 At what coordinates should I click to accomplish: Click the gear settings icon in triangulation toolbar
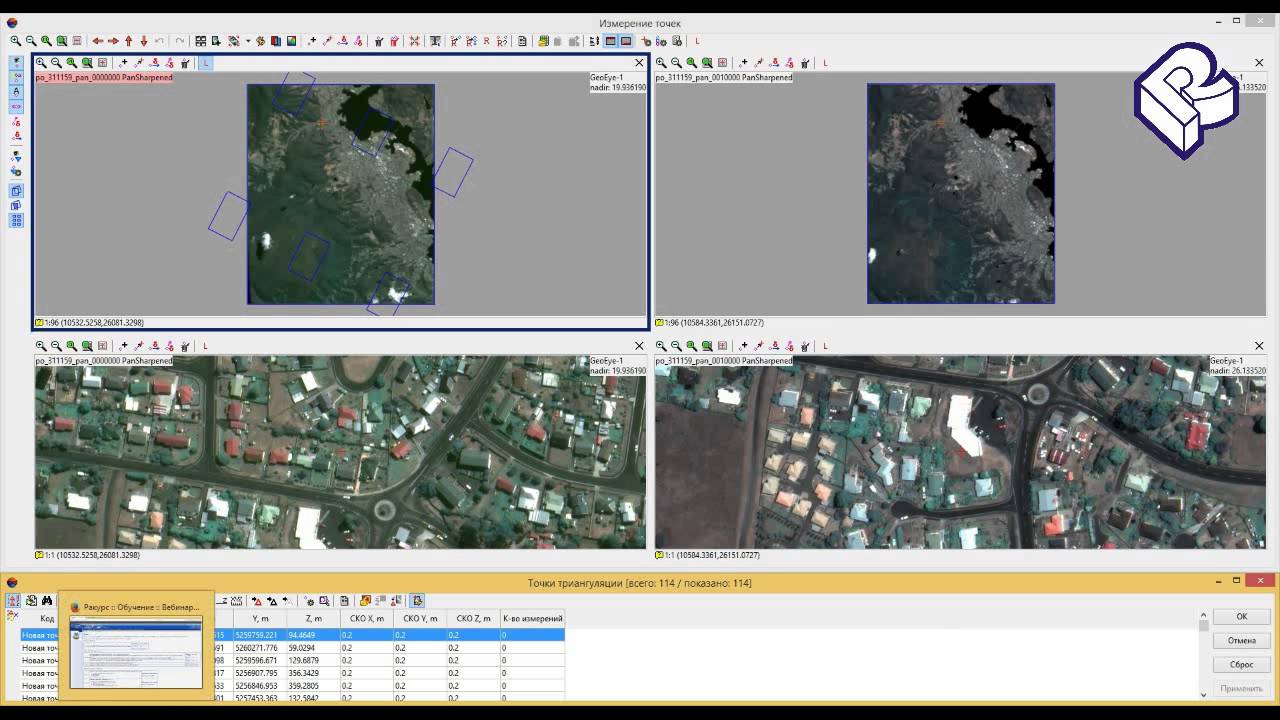click(309, 601)
